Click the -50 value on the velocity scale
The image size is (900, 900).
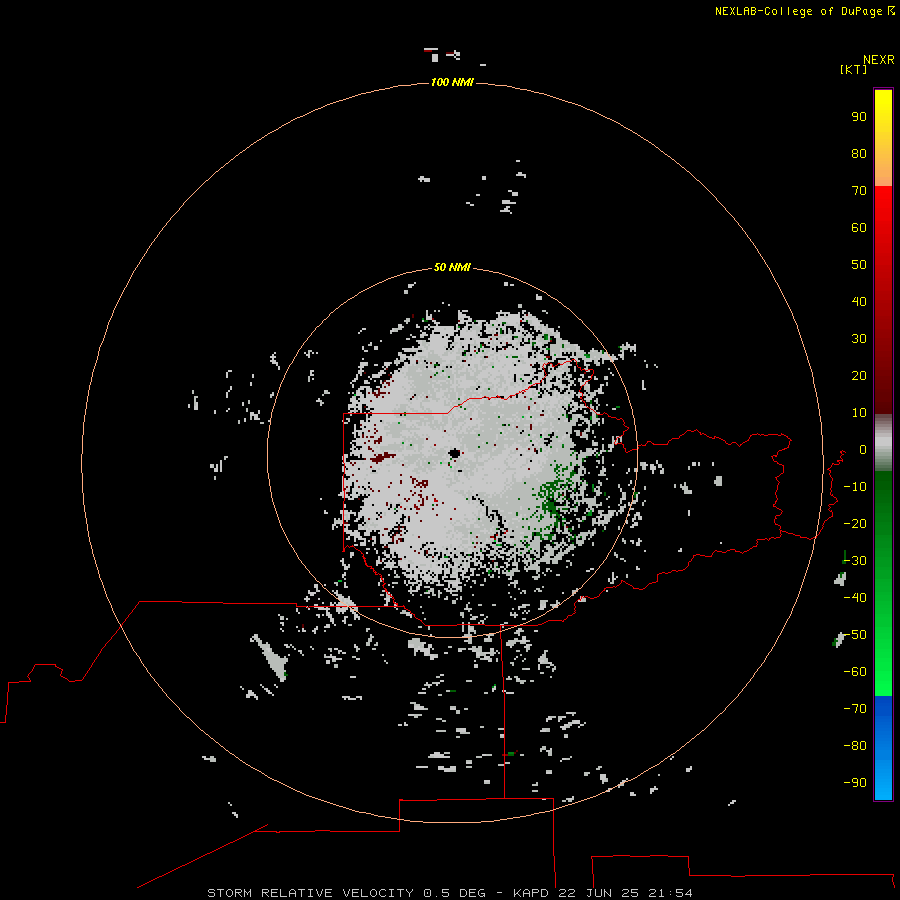[855, 635]
